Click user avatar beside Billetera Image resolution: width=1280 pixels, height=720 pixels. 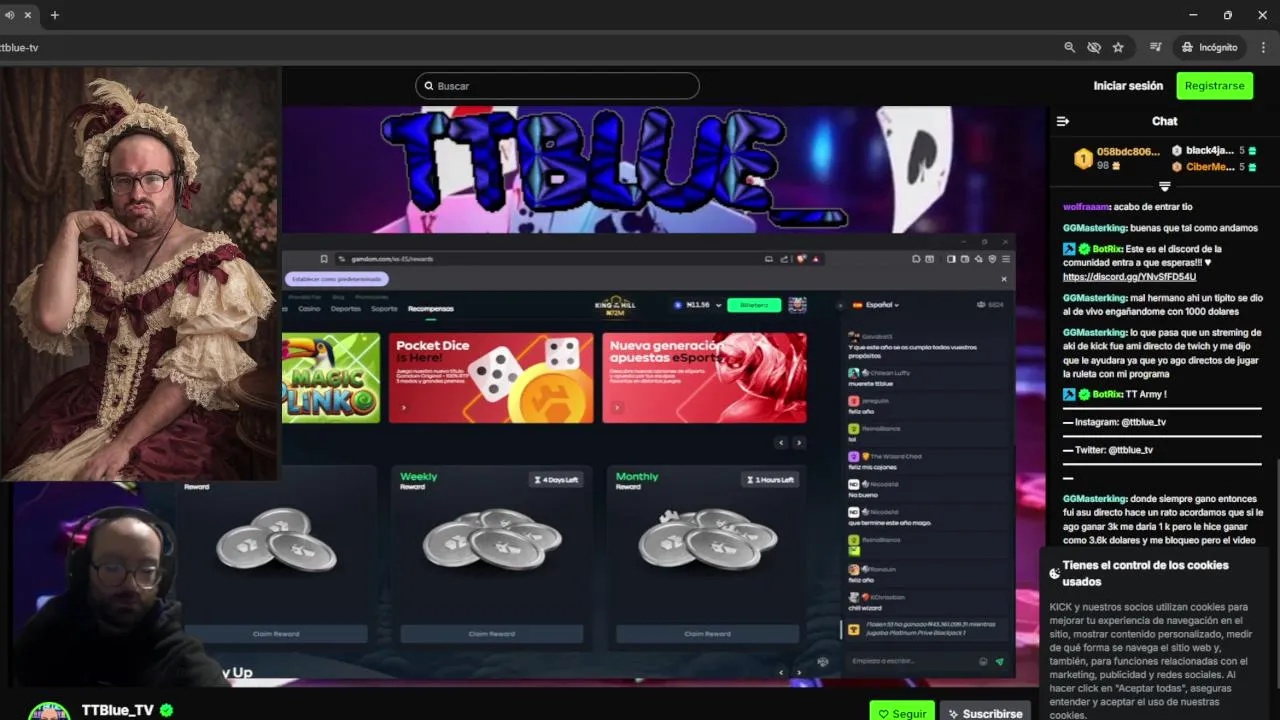[797, 305]
